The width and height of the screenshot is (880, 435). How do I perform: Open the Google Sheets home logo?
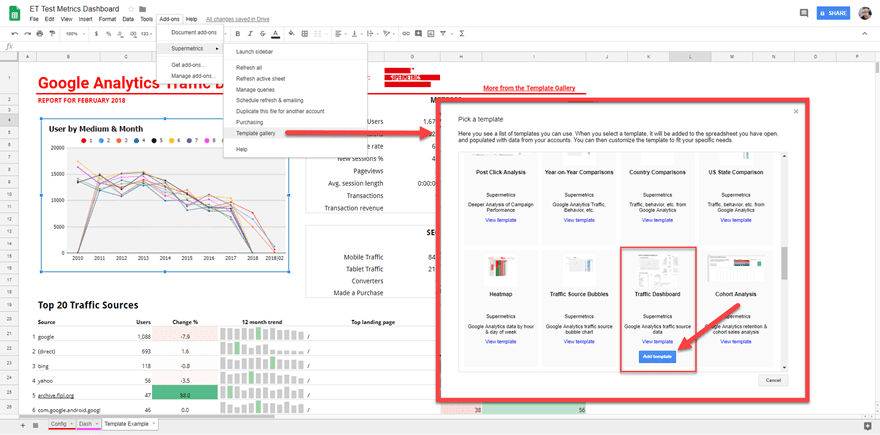click(x=15, y=13)
